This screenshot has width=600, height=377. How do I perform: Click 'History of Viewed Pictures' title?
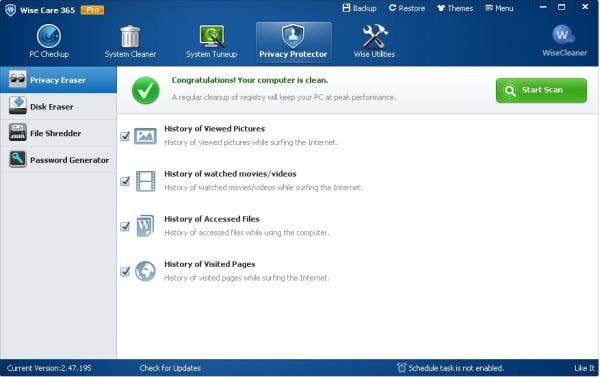[215, 129]
